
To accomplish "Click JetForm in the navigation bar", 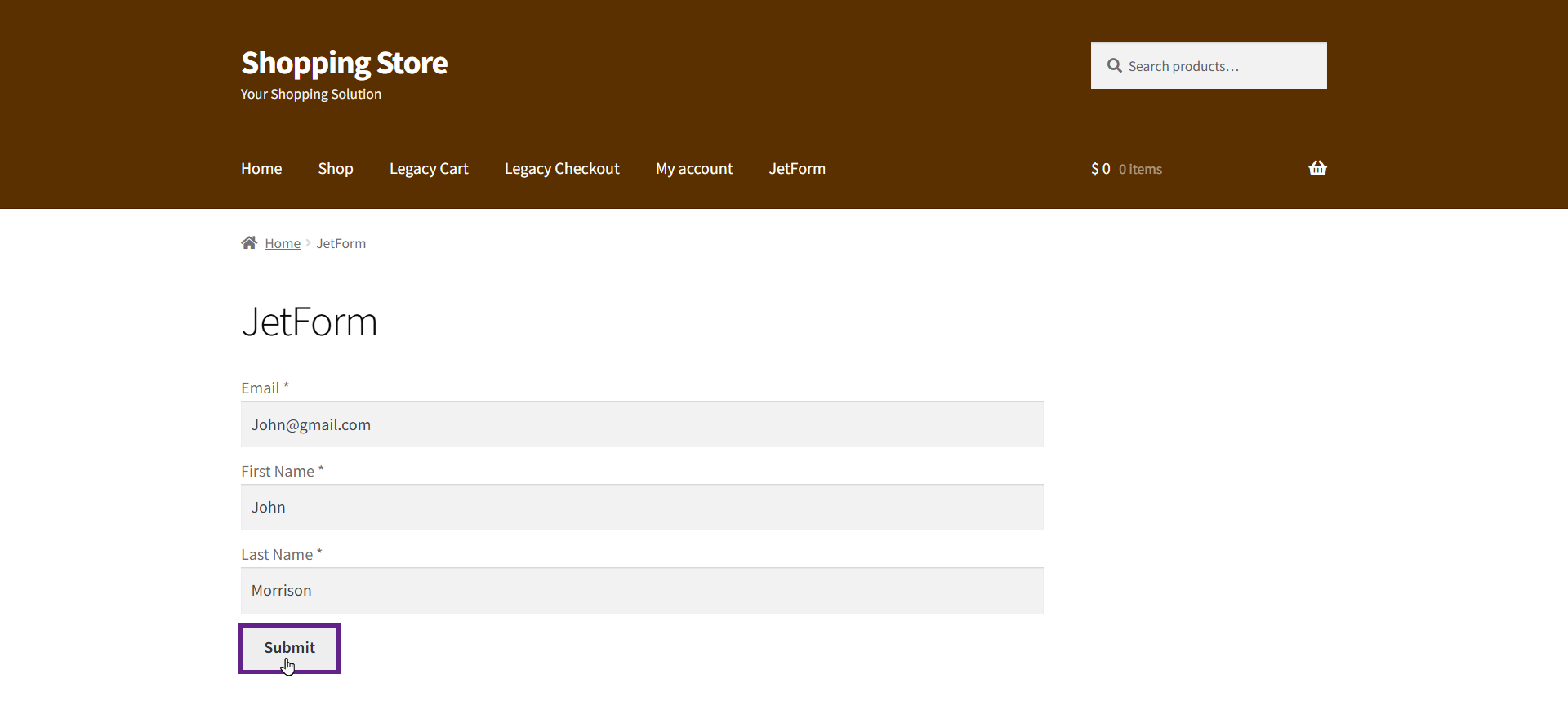I will [797, 168].
